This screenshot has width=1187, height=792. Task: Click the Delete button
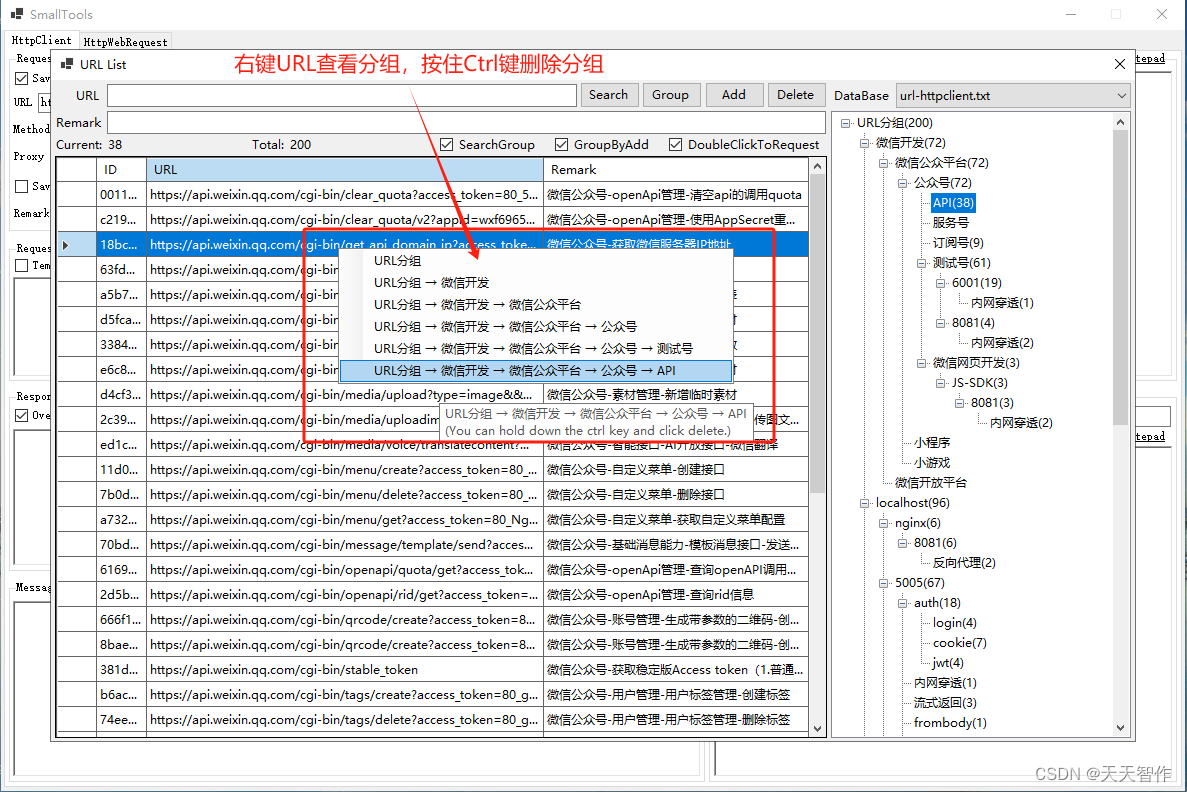tap(796, 94)
